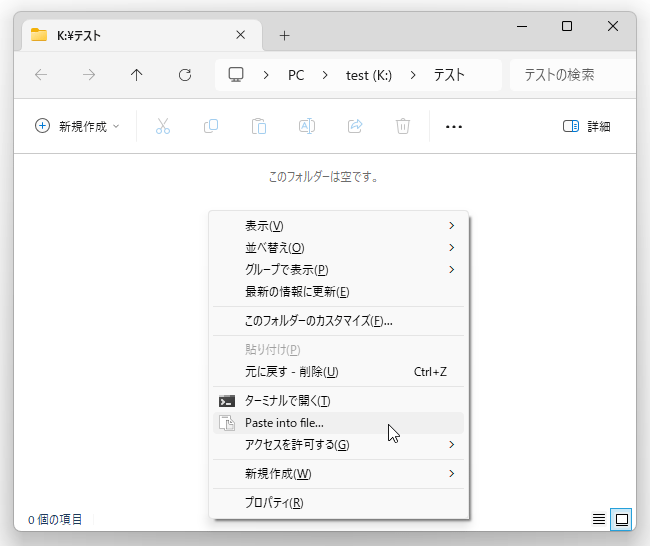This screenshot has height=546, width=650.
Task: Maximize the Explorer window
Action: tap(567, 27)
